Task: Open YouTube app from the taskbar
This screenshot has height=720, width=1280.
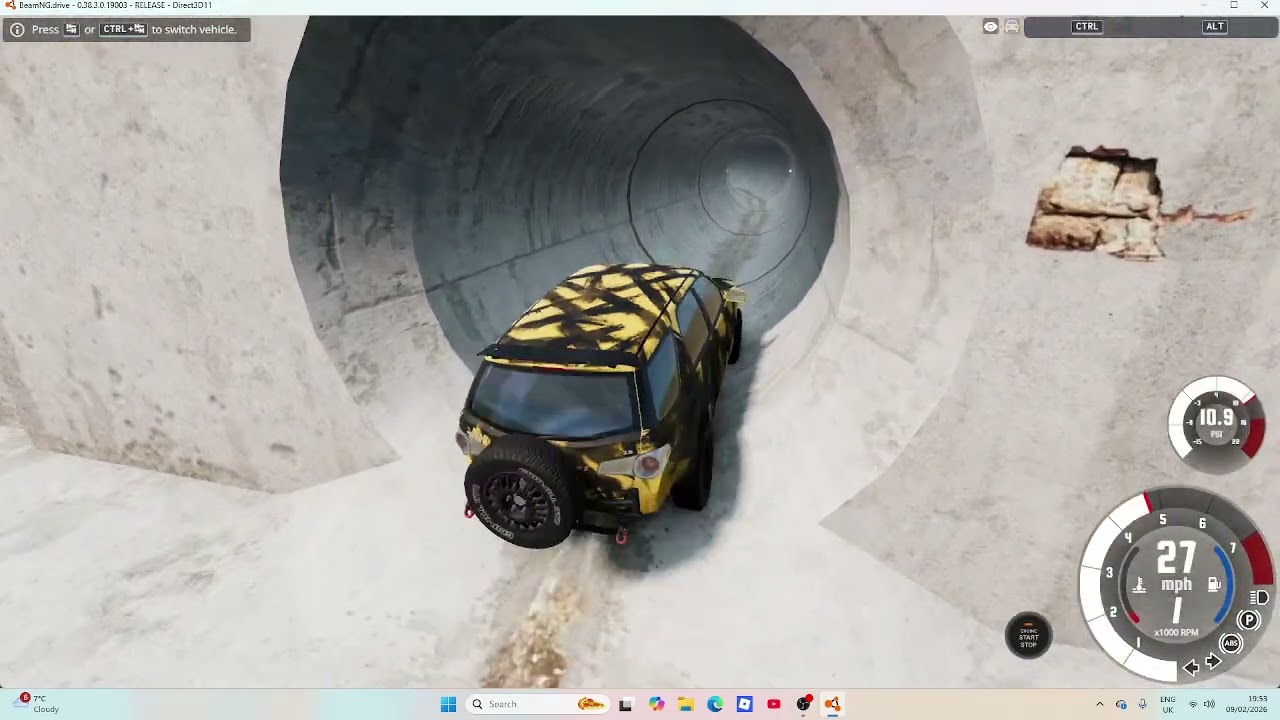Action: (774, 704)
